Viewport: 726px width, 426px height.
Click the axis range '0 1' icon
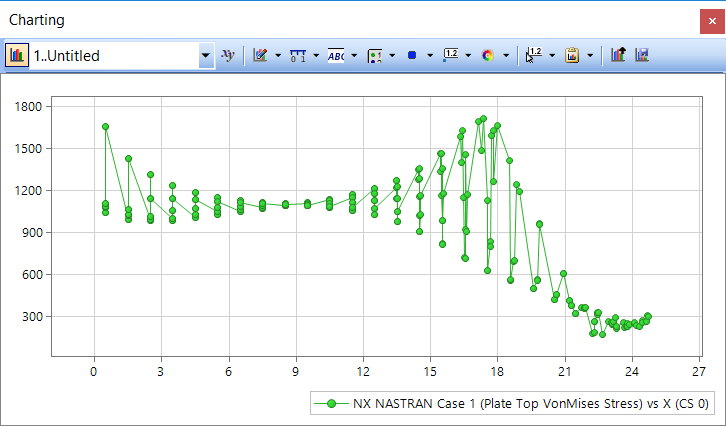(298, 56)
